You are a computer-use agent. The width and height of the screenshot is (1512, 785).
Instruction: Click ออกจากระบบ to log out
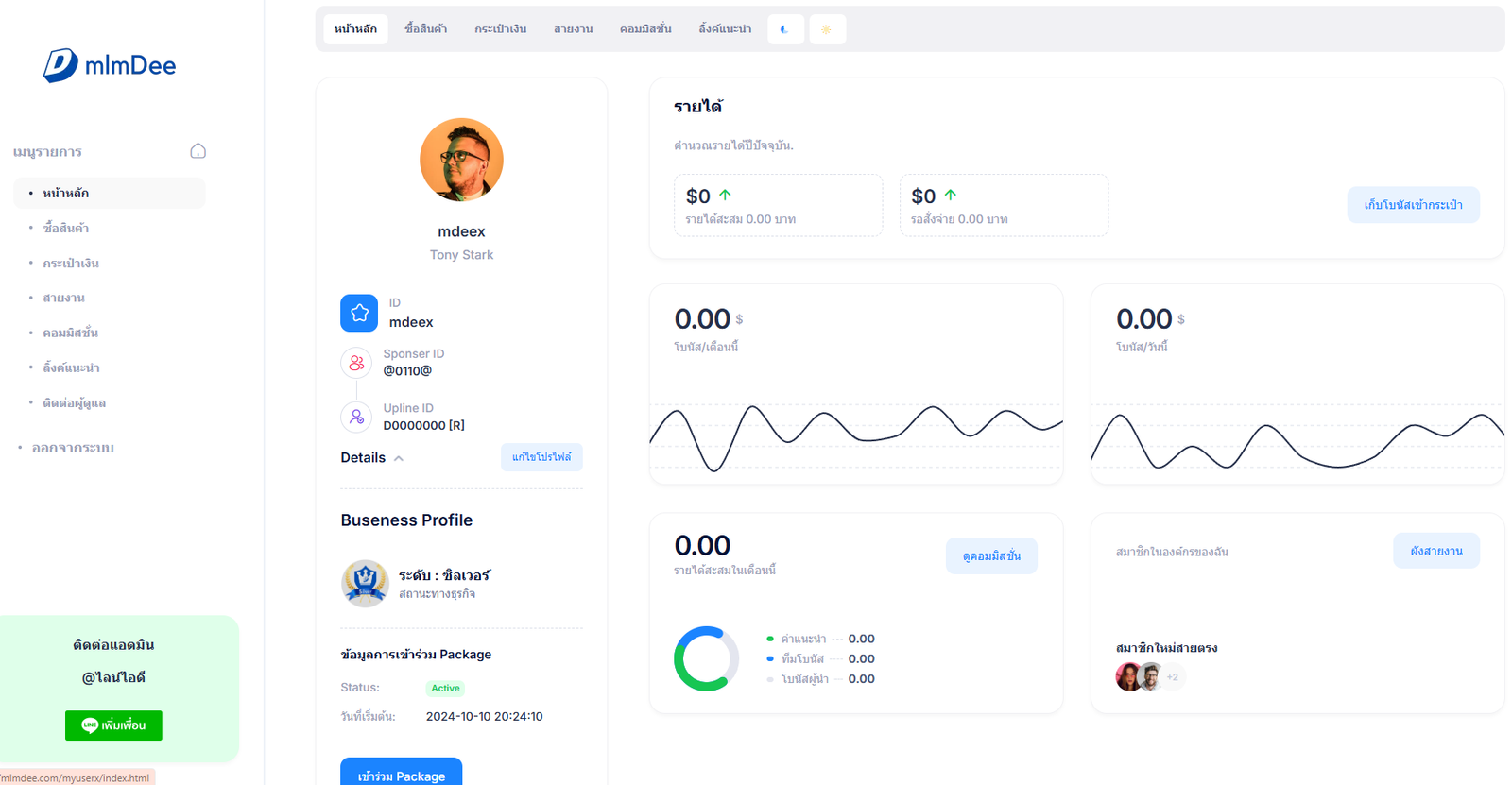73,448
